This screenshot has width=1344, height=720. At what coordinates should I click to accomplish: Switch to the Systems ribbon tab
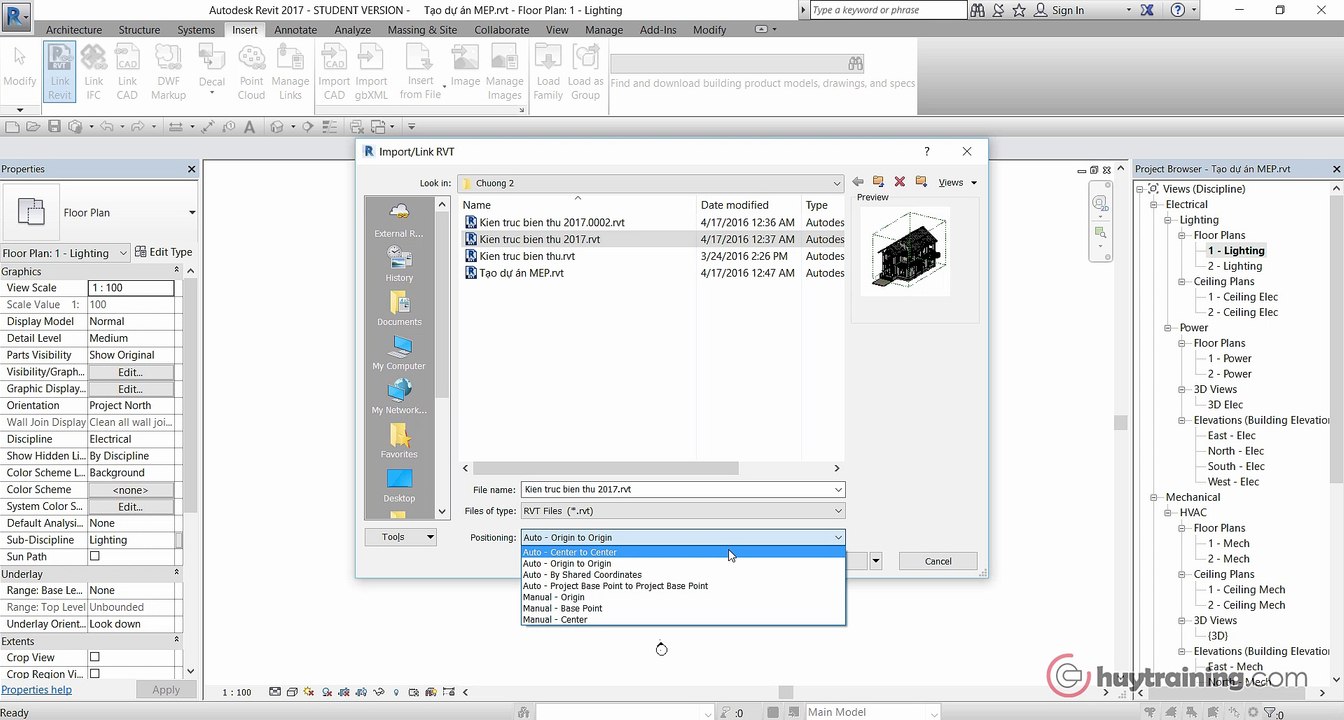196,30
